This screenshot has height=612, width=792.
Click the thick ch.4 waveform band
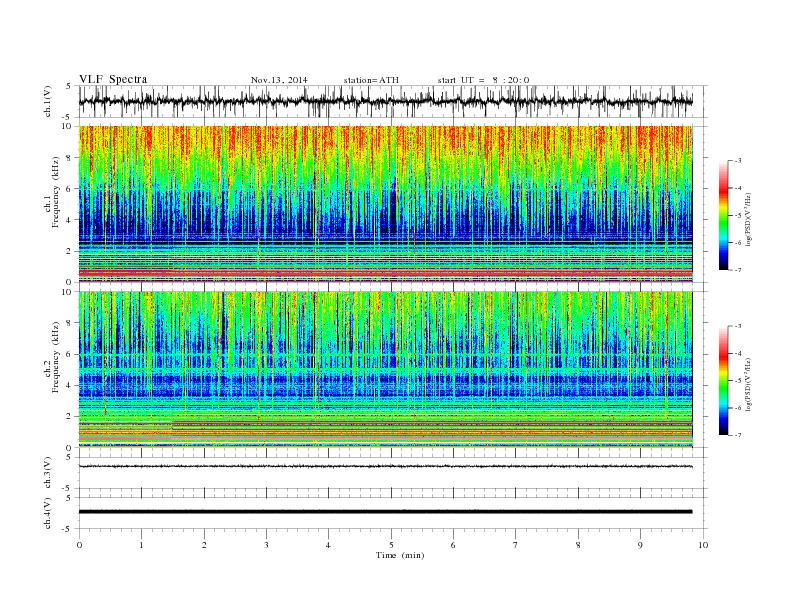(385, 512)
